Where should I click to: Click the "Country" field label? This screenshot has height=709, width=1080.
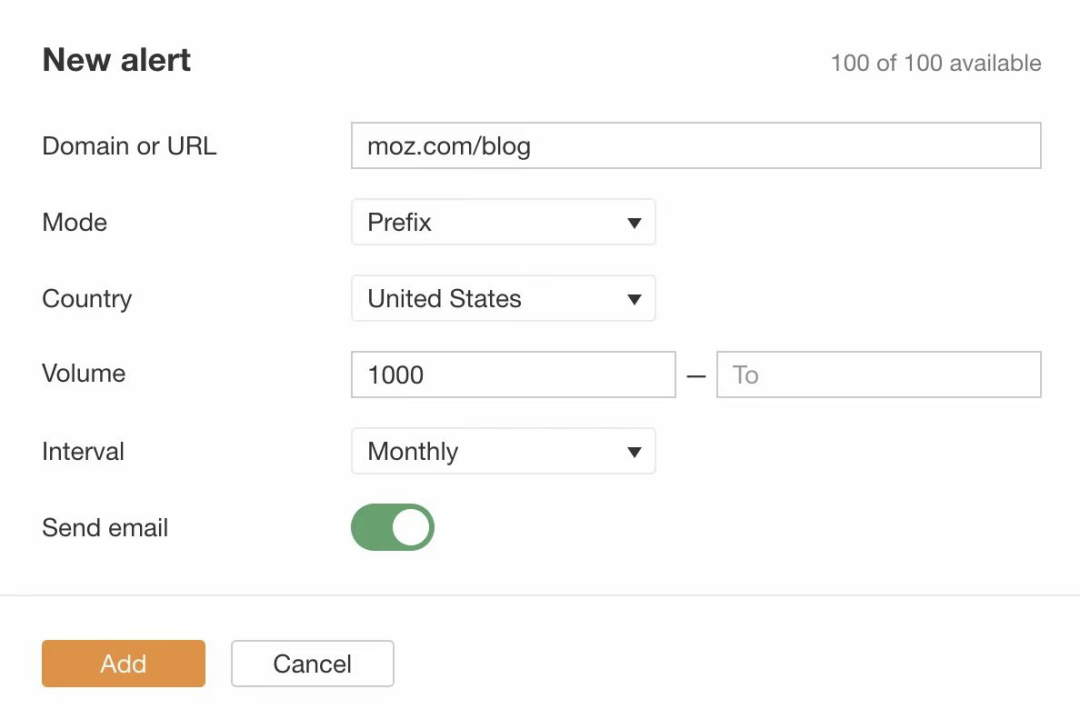point(87,298)
